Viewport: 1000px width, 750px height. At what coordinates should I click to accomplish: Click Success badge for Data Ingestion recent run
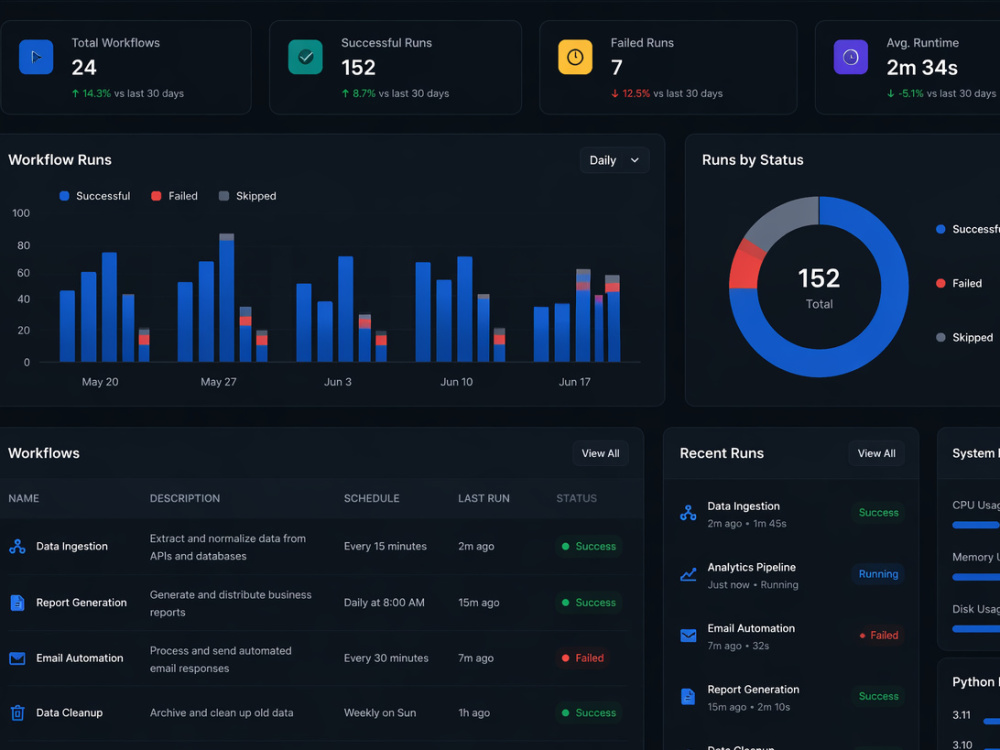tap(878, 513)
